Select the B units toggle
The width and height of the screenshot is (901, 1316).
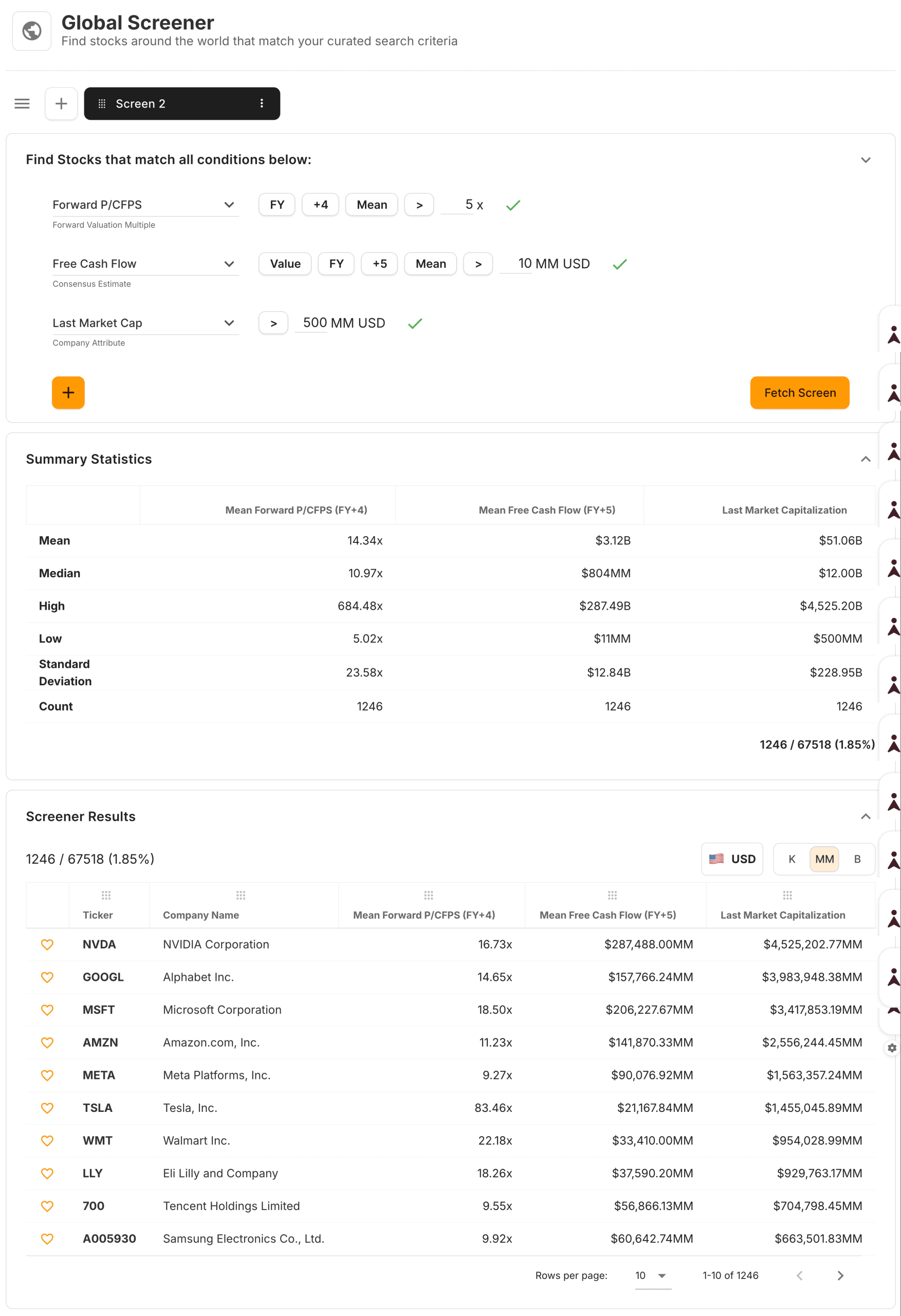857,859
